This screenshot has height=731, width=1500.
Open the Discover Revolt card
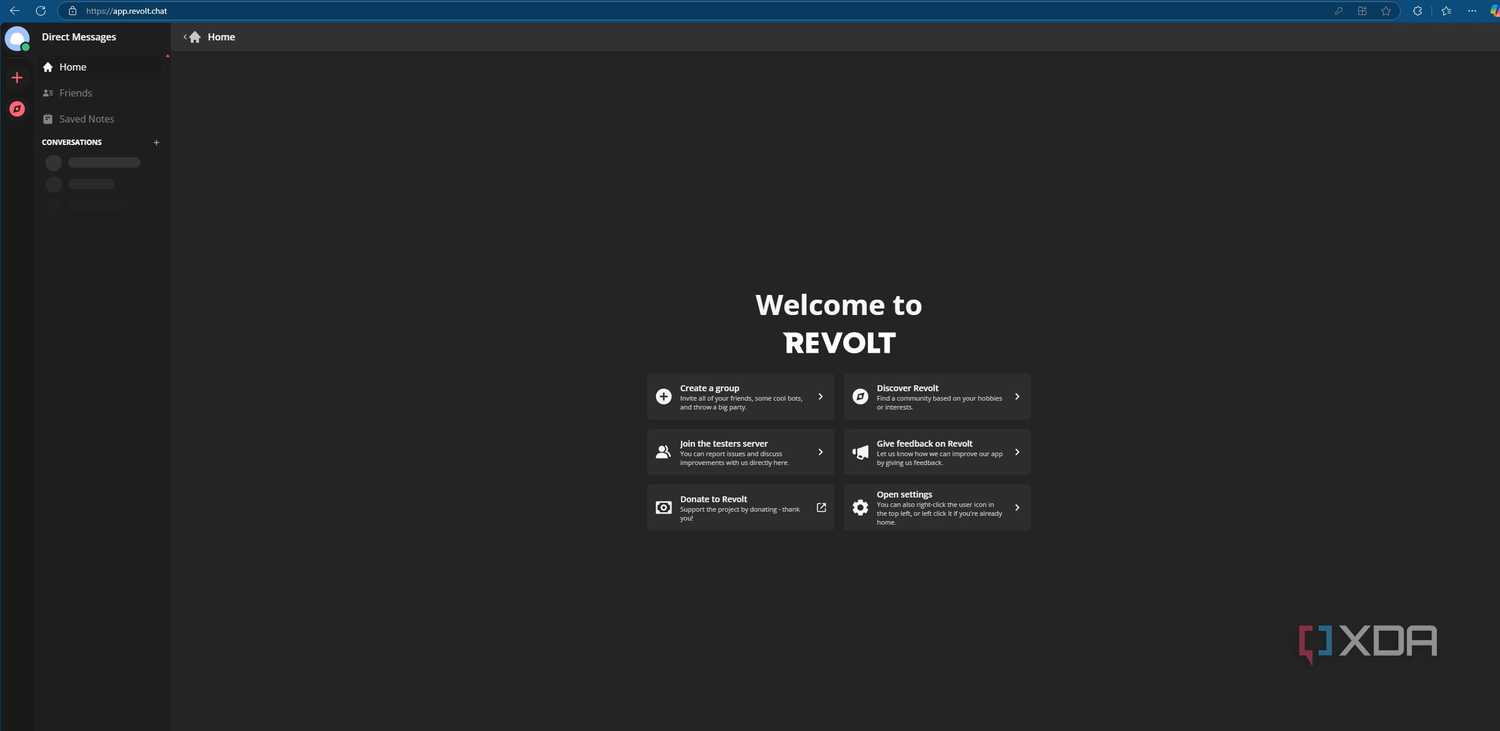tap(937, 397)
